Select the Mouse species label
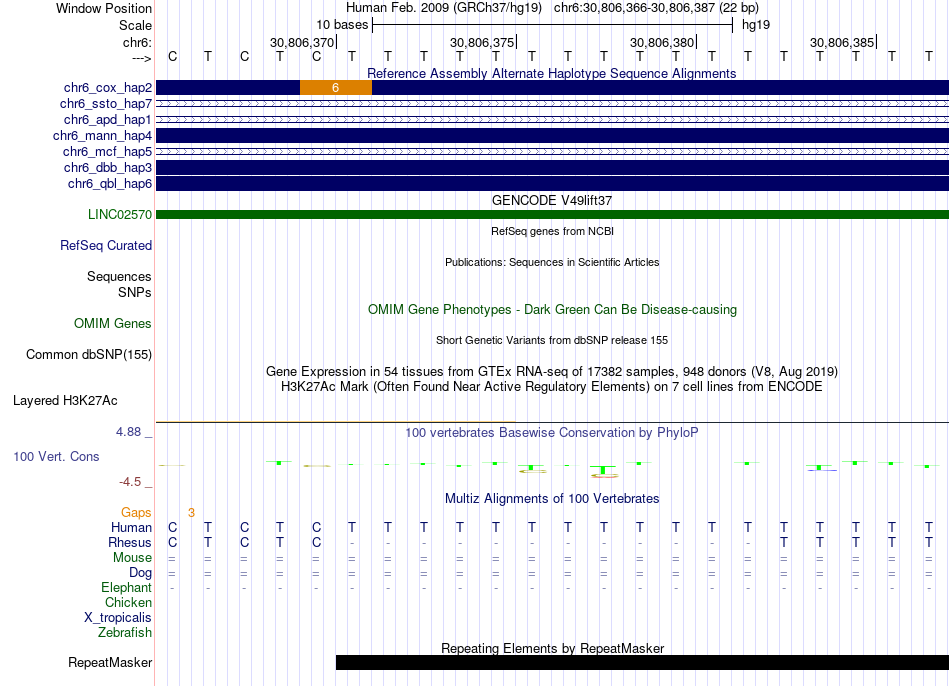This screenshot has width=950, height=686. (132, 558)
